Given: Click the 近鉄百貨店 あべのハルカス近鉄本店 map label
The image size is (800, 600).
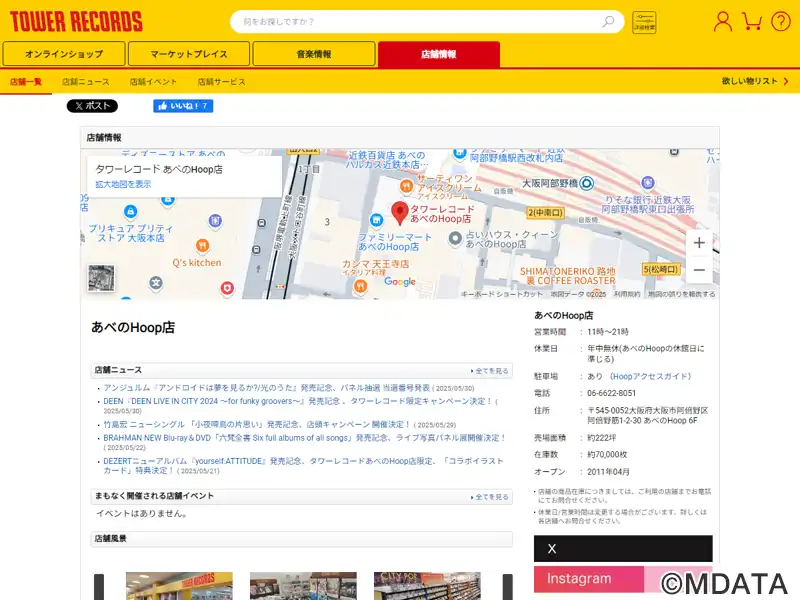Looking at the screenshot, I should click(x=387, y=160).
